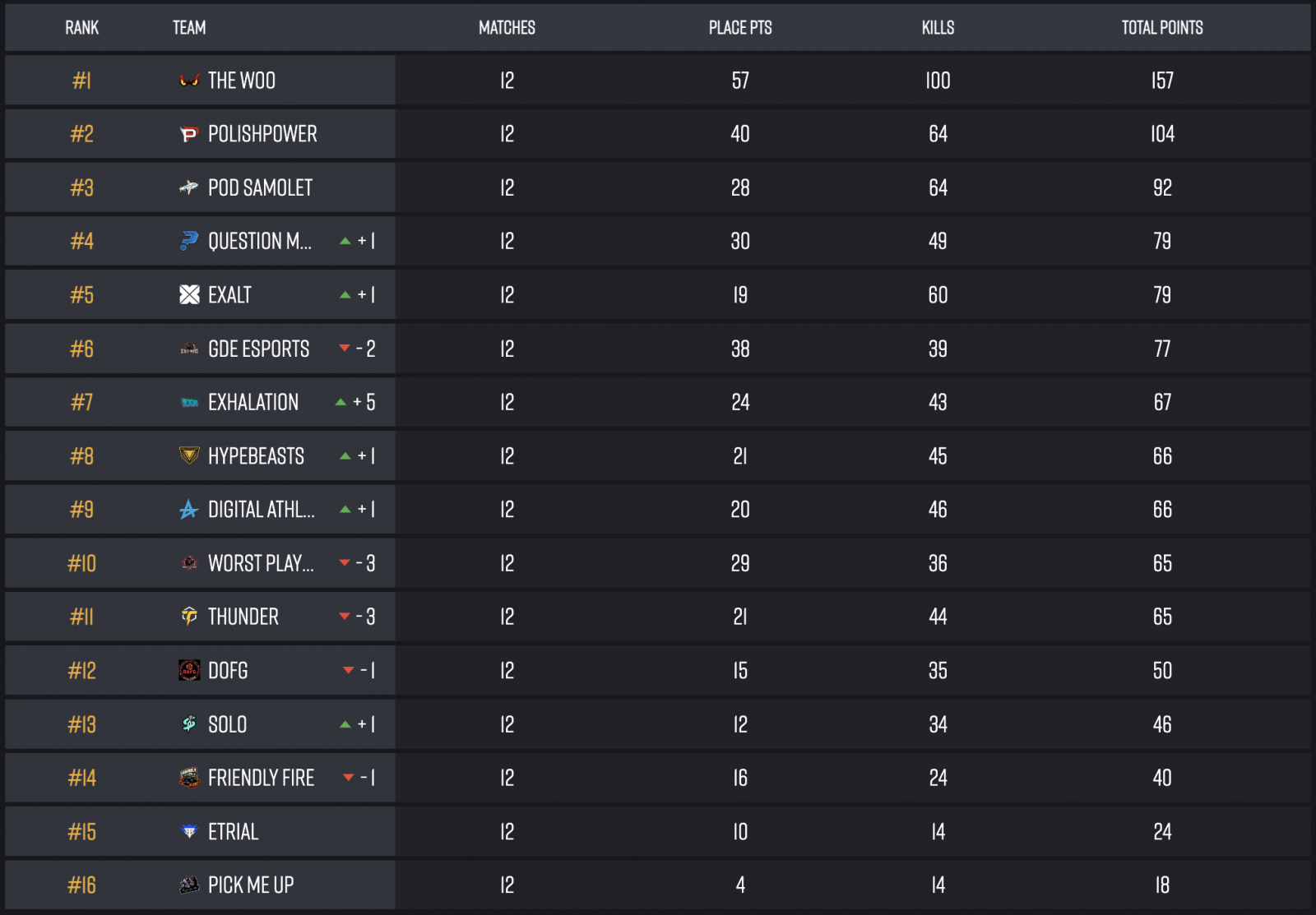
Task: Click the PolishPower red P logo
Action: tap(189, 134)
